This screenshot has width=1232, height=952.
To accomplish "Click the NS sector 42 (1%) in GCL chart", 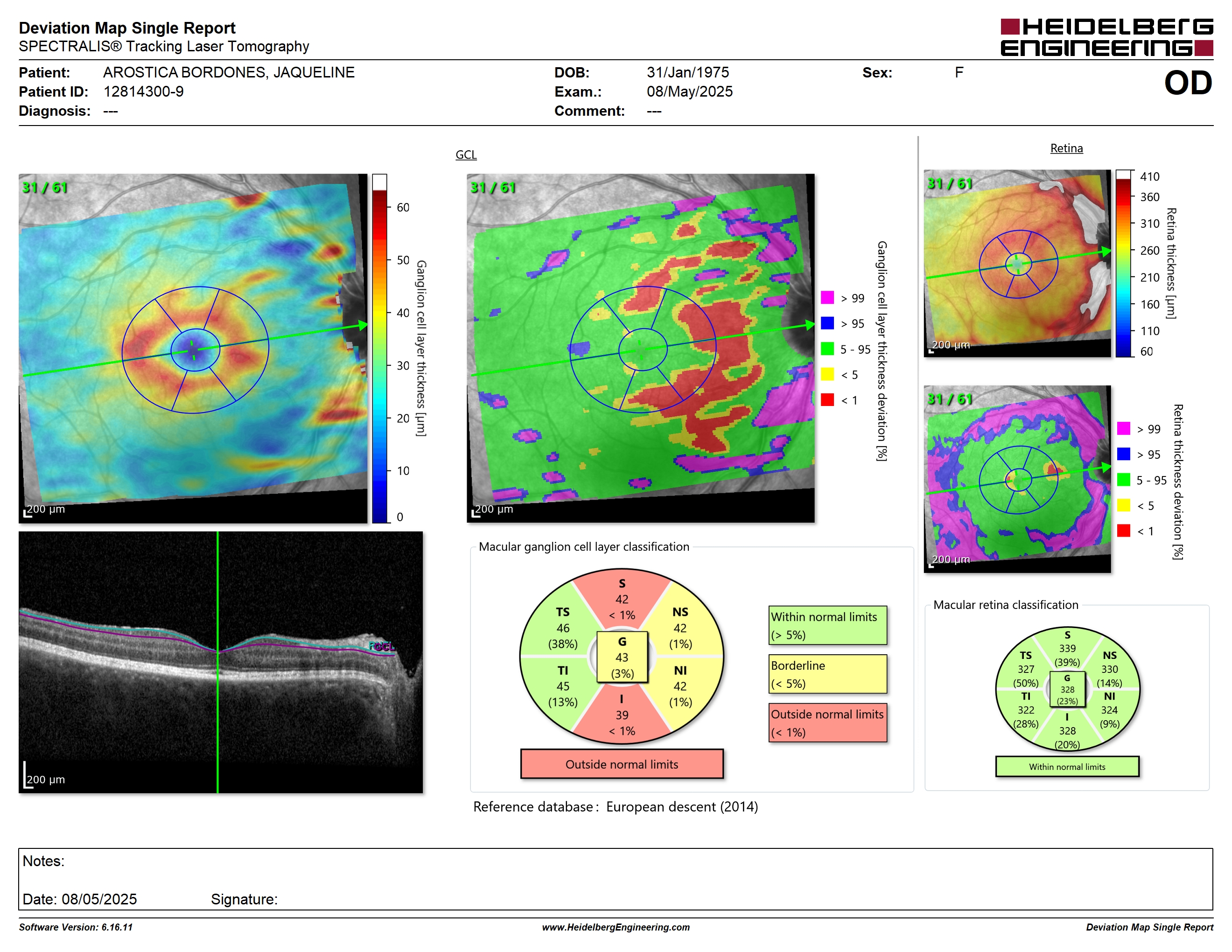I will [x=680, y=628].
